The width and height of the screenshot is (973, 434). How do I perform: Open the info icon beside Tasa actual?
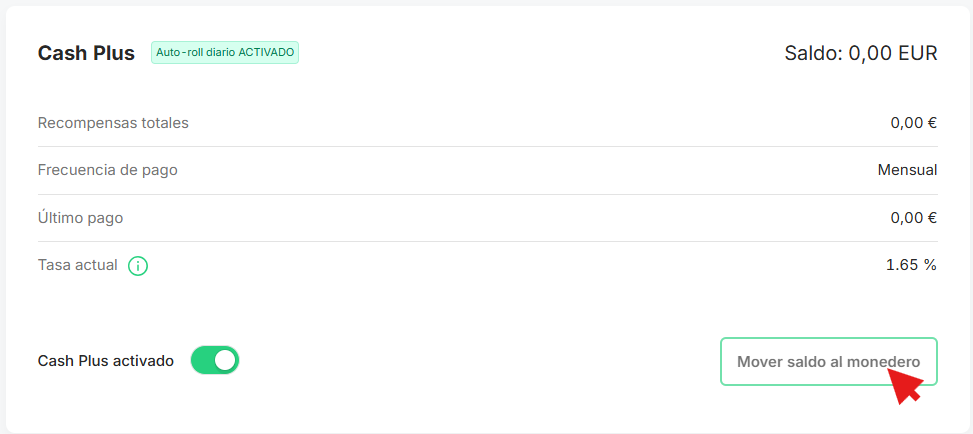[x=138, y=266]
